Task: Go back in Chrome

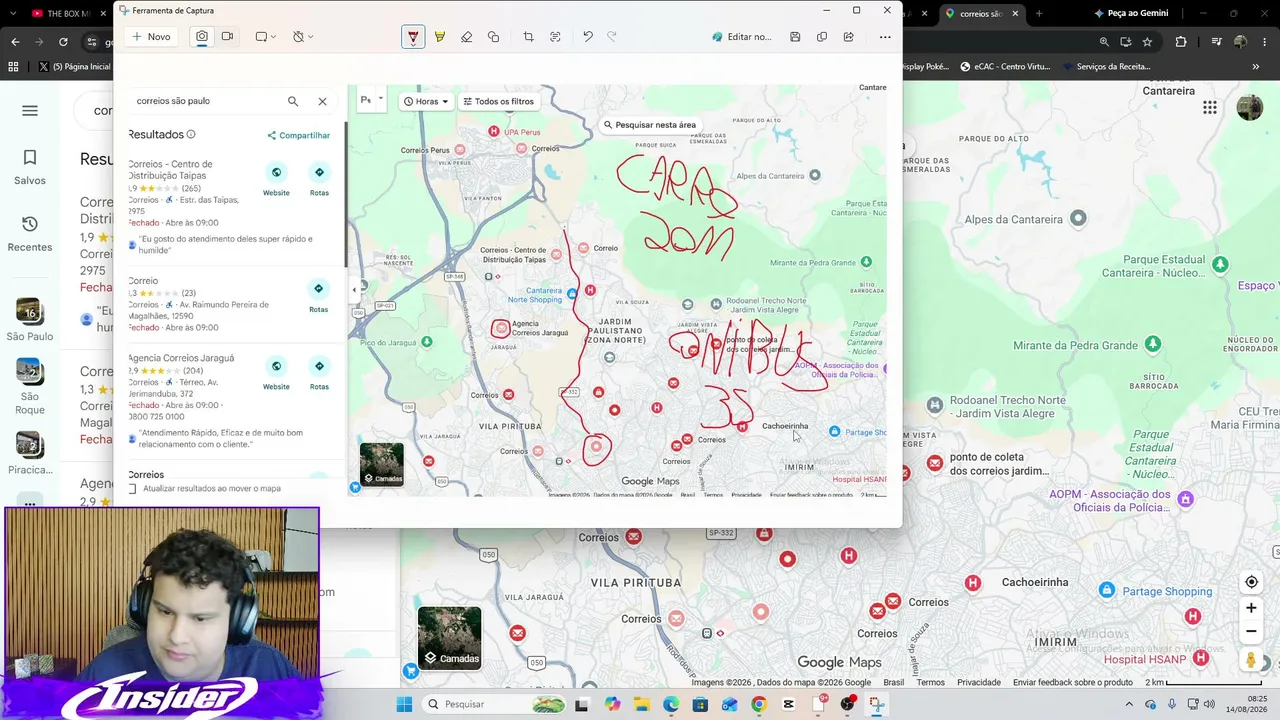Action: (15, 42)
